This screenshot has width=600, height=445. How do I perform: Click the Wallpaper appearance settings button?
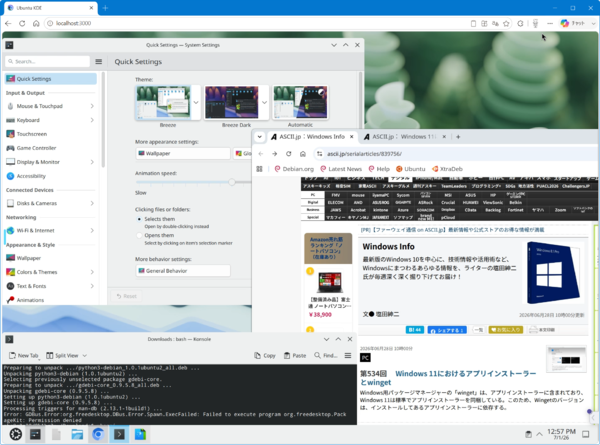pyautogui.click(x=183, y=153)
